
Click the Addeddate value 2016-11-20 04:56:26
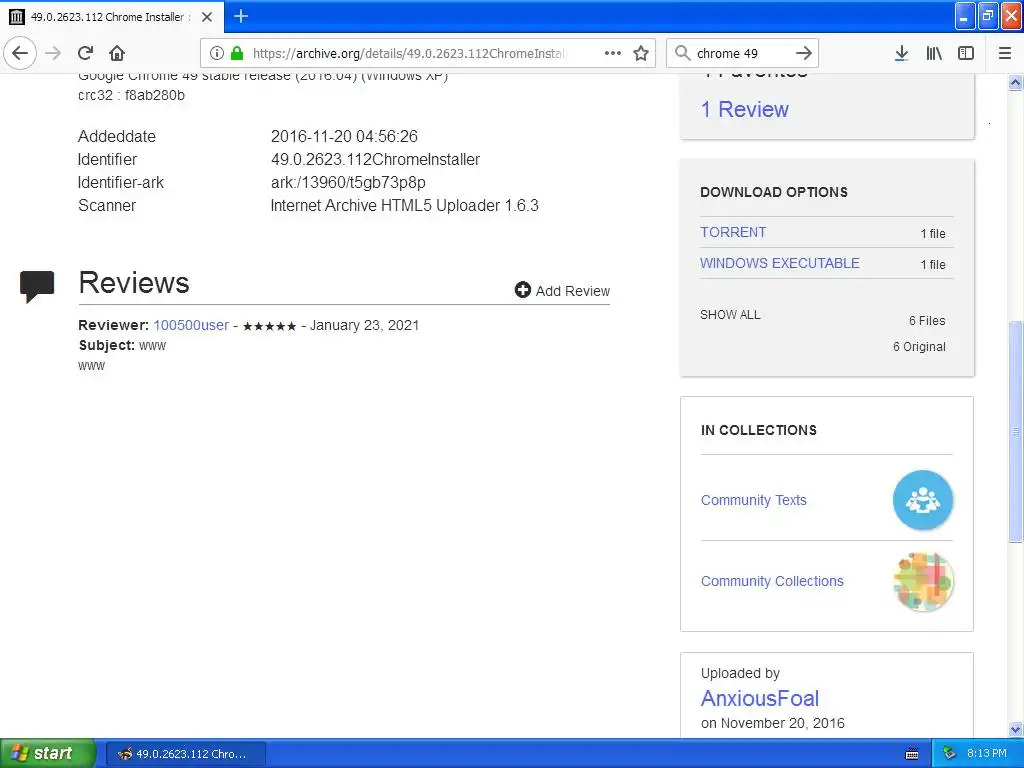click(344, 136)
